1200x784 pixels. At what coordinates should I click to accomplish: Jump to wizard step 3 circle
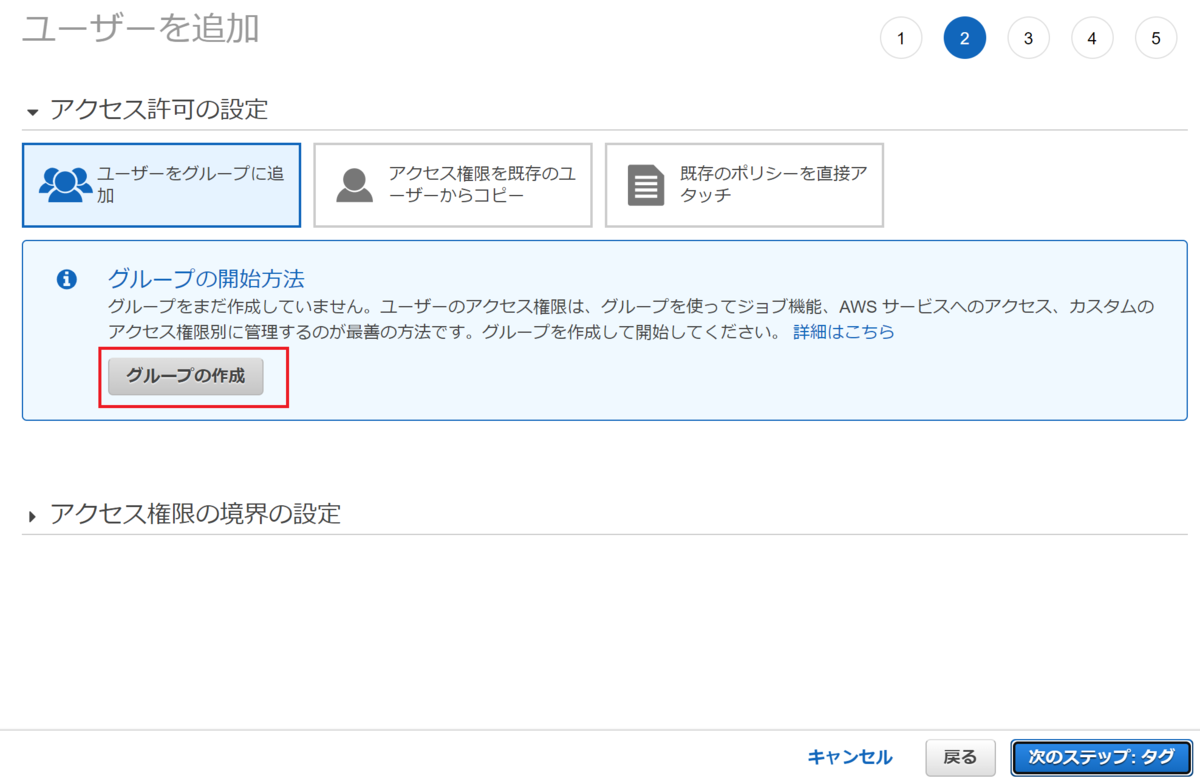1028,38
